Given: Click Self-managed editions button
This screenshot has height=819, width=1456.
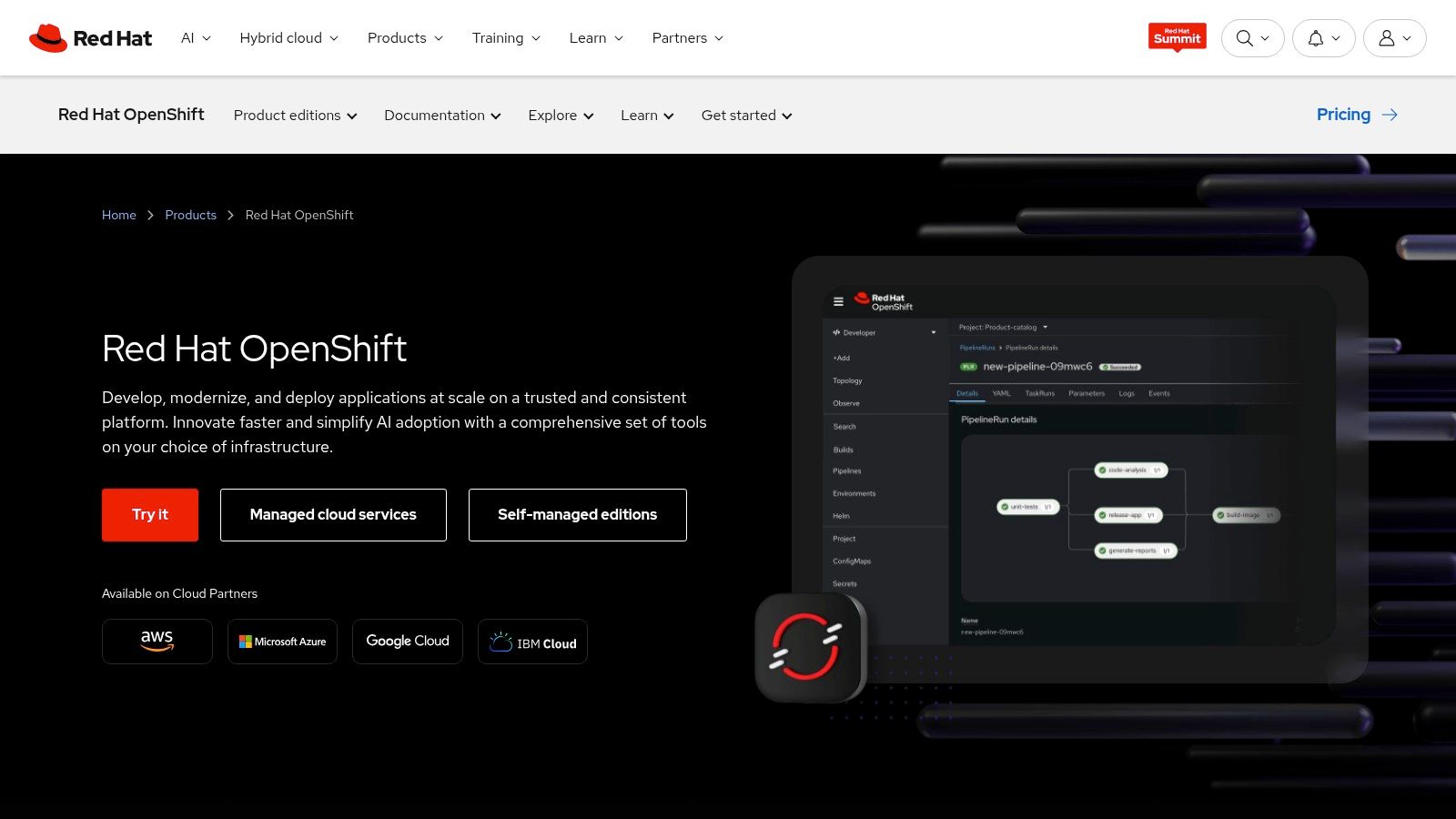Looking at the screenshot, I should click(578, 515).
